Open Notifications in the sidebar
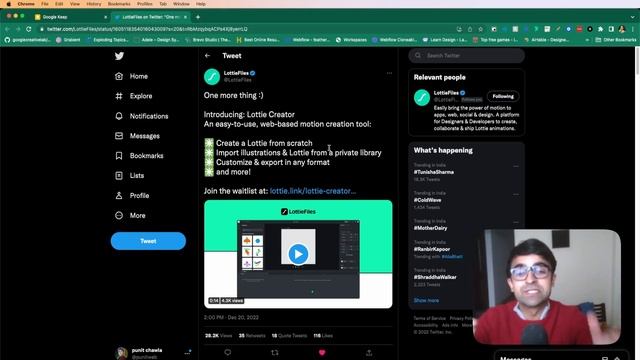The image size is (640, 360). [x=142, y=116]
